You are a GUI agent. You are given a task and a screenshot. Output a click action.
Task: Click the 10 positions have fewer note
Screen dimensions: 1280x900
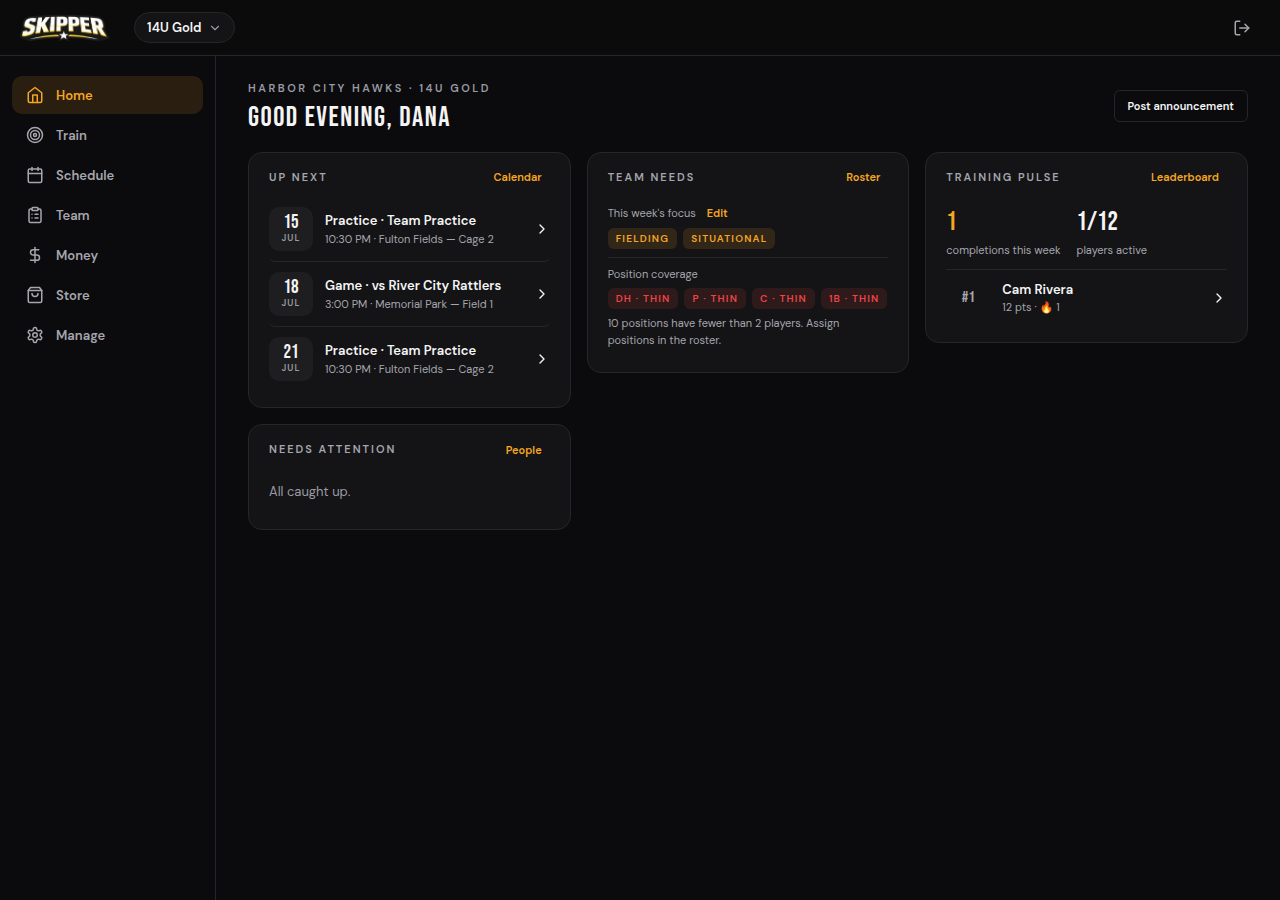coord(724,332)
